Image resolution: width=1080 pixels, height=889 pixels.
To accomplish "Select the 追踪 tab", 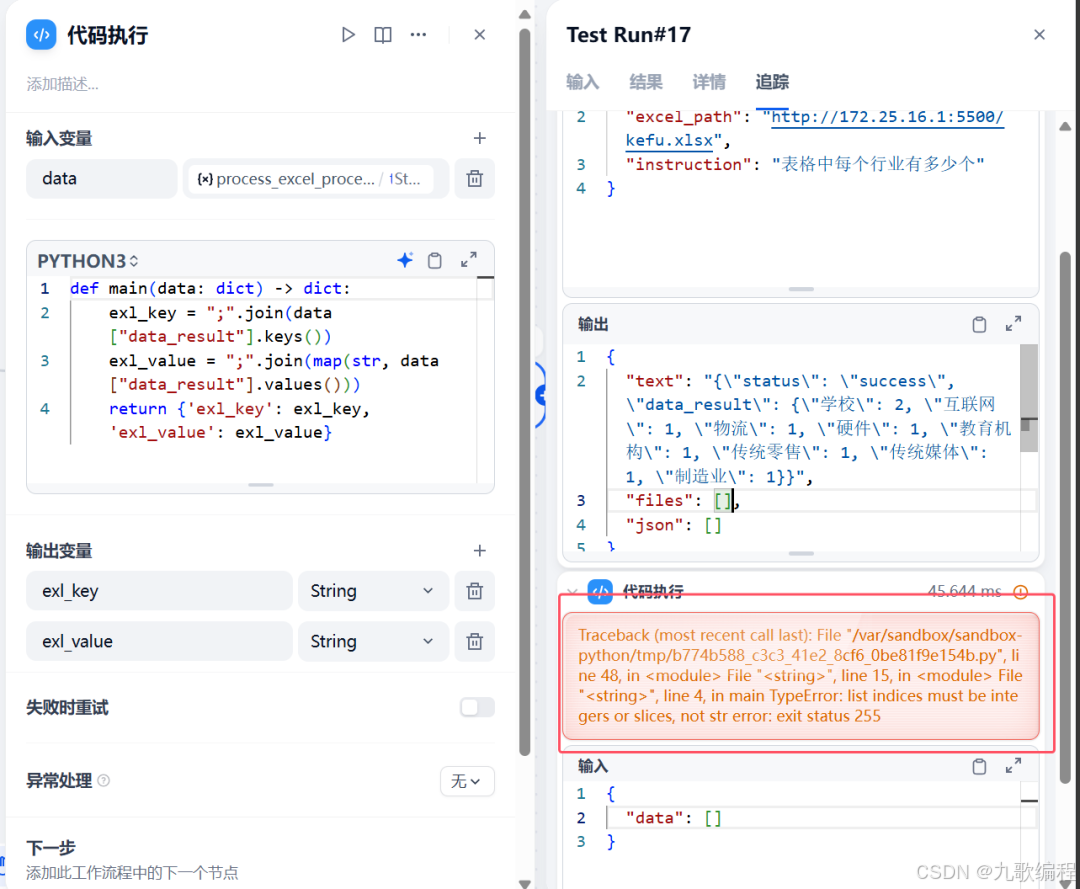I will 772,82.
